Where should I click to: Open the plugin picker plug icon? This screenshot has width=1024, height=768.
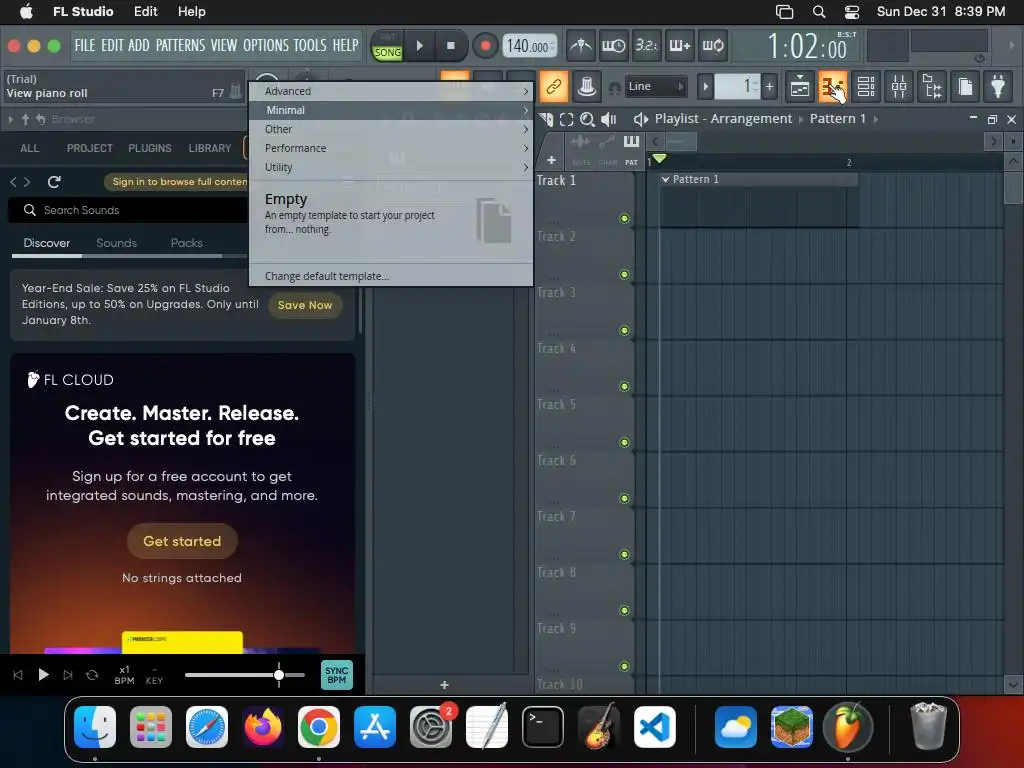pyautogui.click(x=998, y=86)
